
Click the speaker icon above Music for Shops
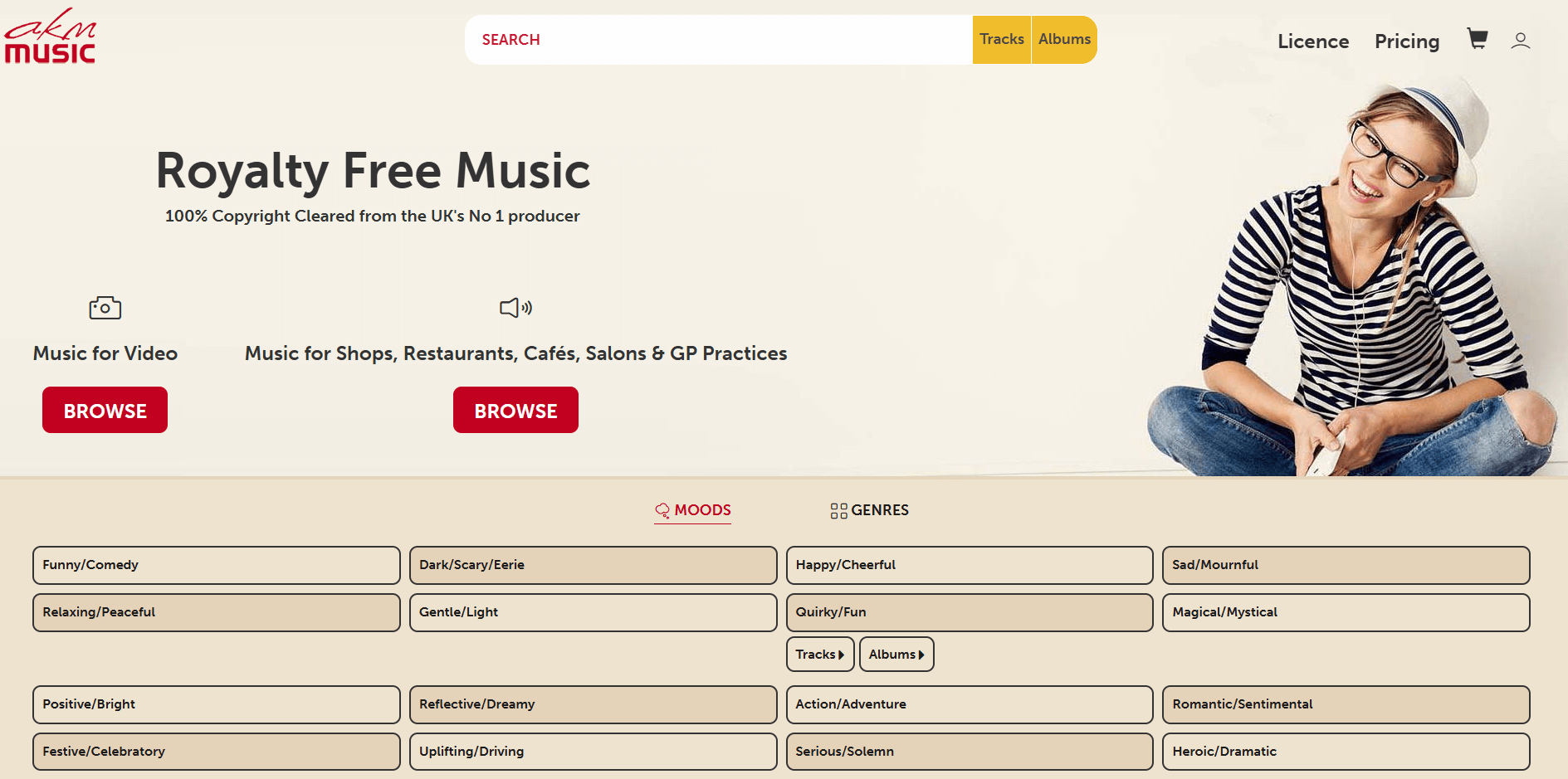pyautogui.click(x=515, y=308)
